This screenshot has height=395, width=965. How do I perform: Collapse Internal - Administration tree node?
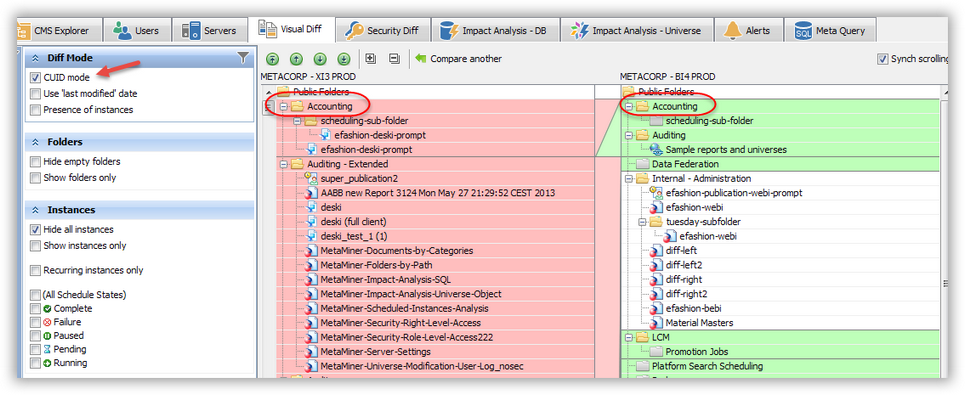(x=628, y=178)
